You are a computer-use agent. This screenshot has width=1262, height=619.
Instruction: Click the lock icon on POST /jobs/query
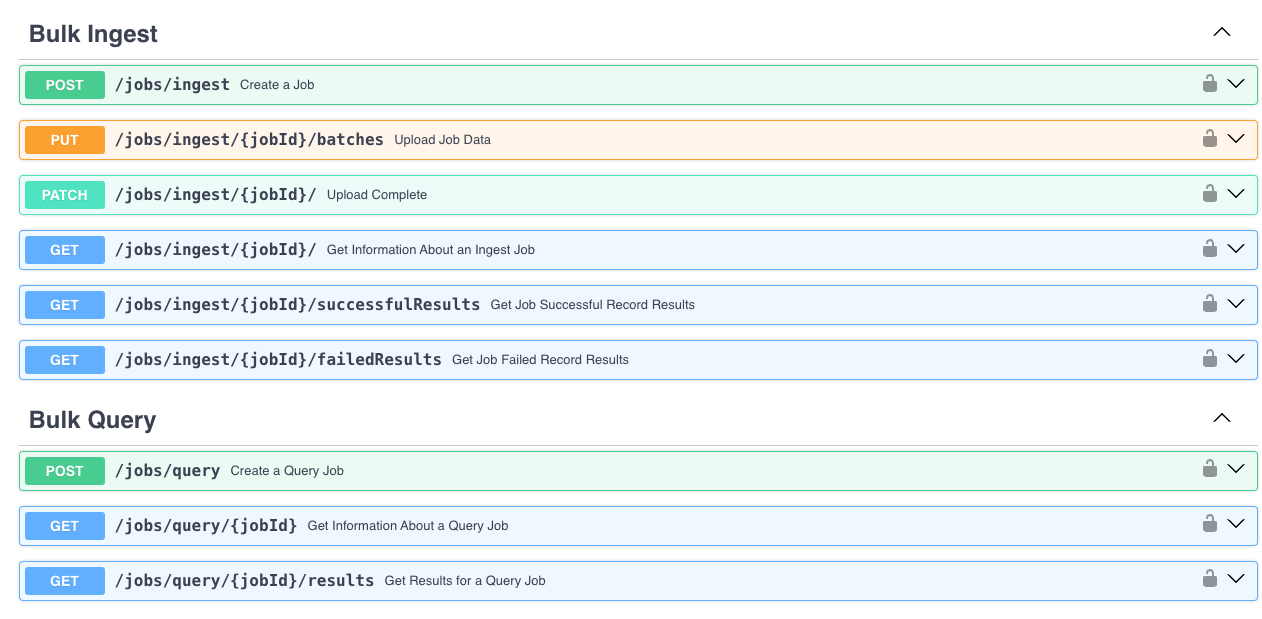[x=1210, y=470]
